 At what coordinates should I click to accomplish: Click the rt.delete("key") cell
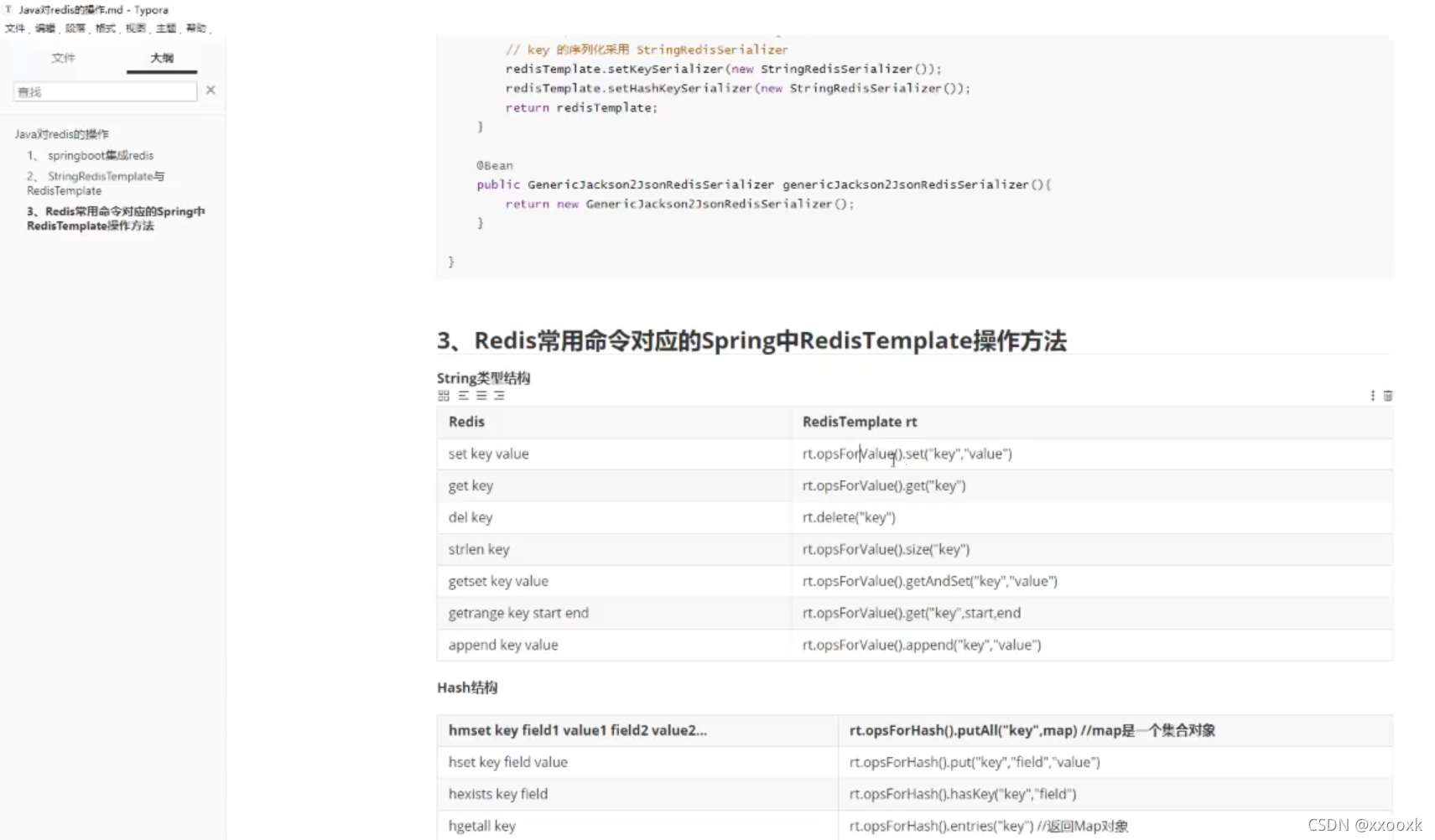point(1092,517)
